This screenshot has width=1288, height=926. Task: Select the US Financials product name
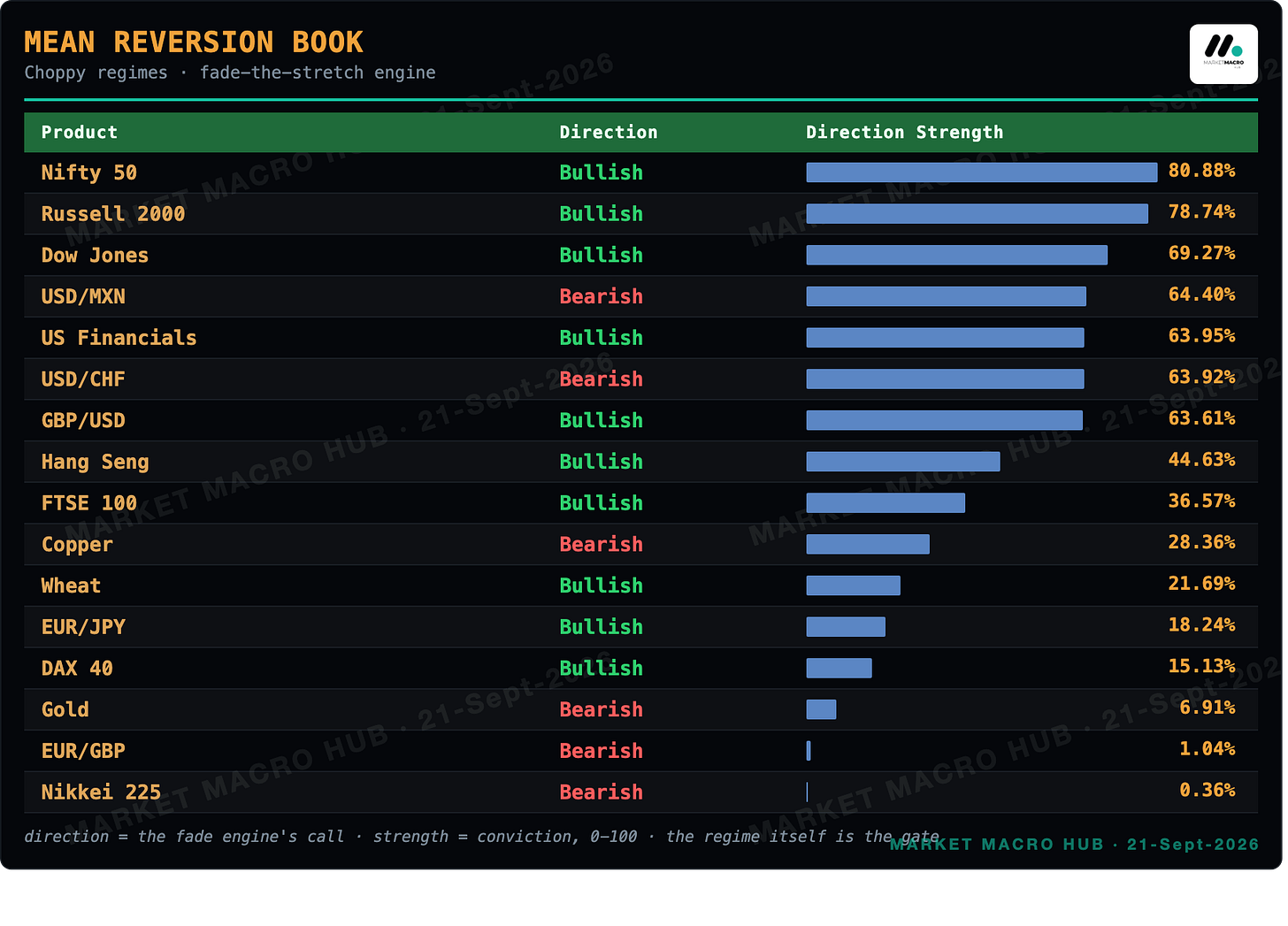click(119, 338)
